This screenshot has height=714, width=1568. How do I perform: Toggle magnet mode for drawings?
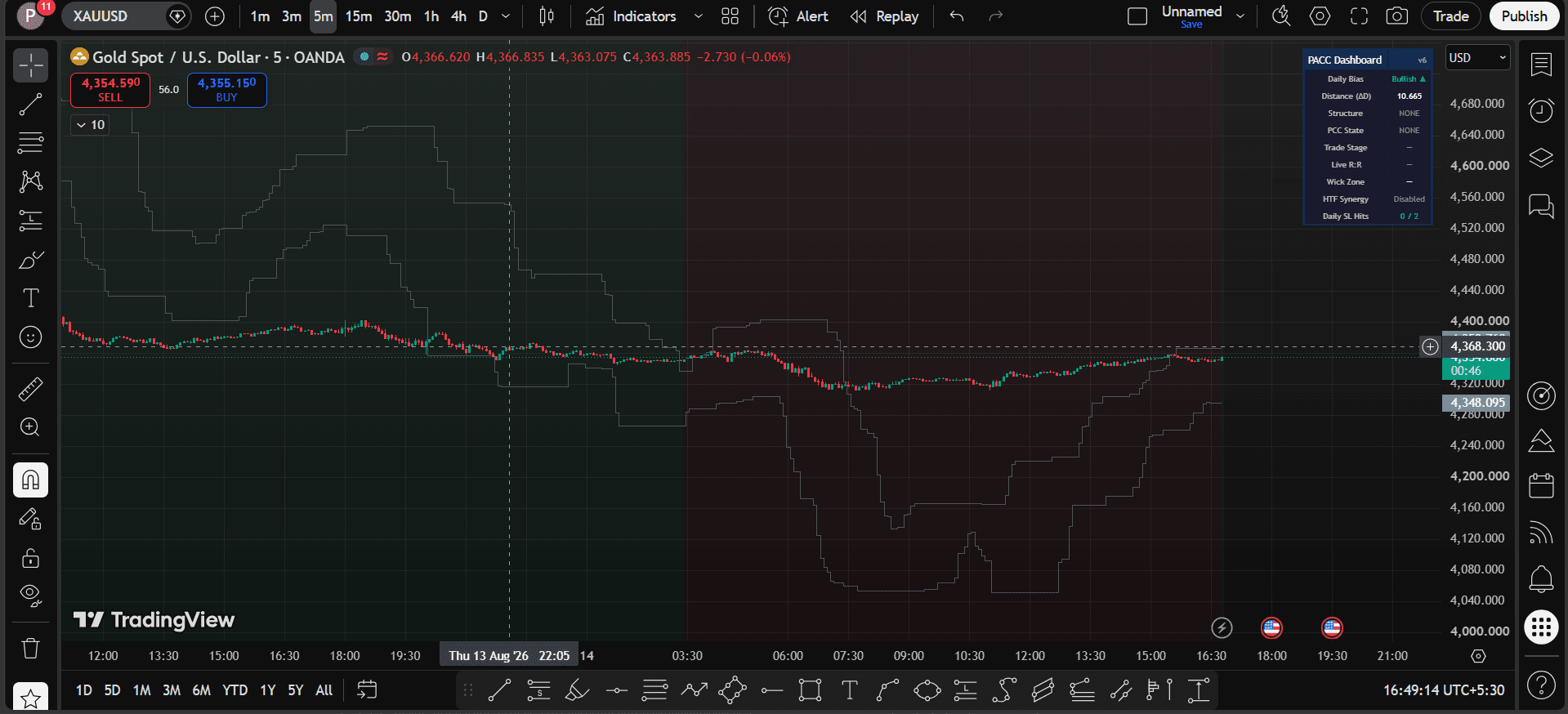[x=31, y=480]
